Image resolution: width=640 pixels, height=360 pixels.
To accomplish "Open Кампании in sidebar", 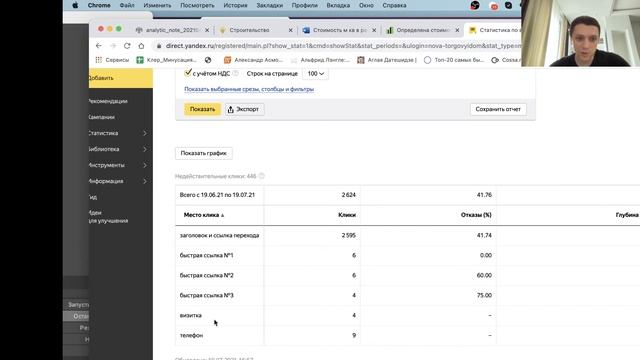I will (102, 117).
